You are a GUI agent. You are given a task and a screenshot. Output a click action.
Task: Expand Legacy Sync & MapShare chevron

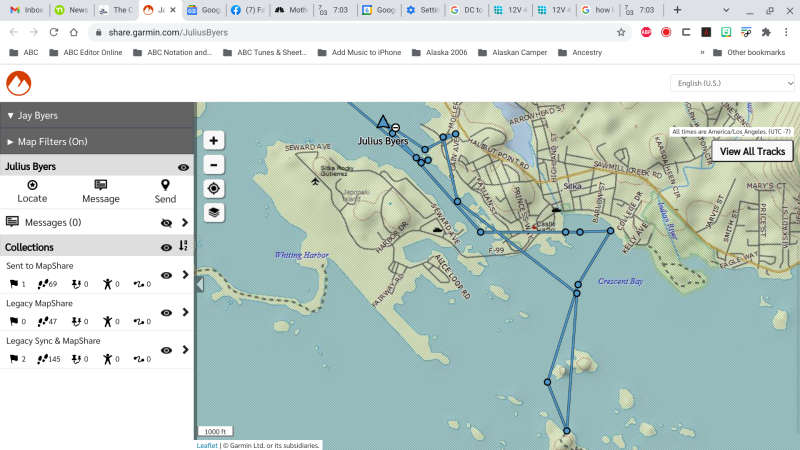pos(185,349)
